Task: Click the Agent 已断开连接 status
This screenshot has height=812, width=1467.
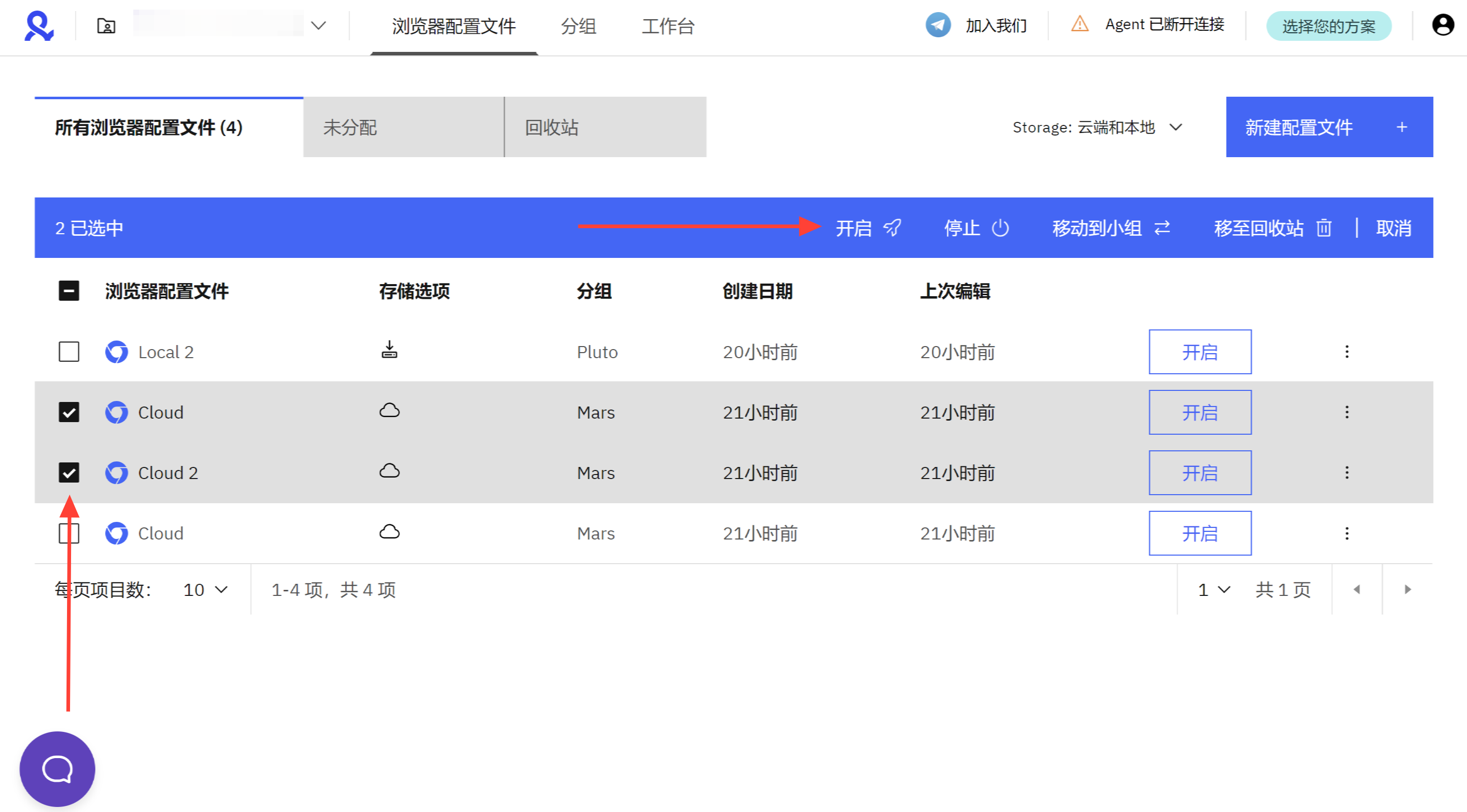Action: coord(1165,25)
